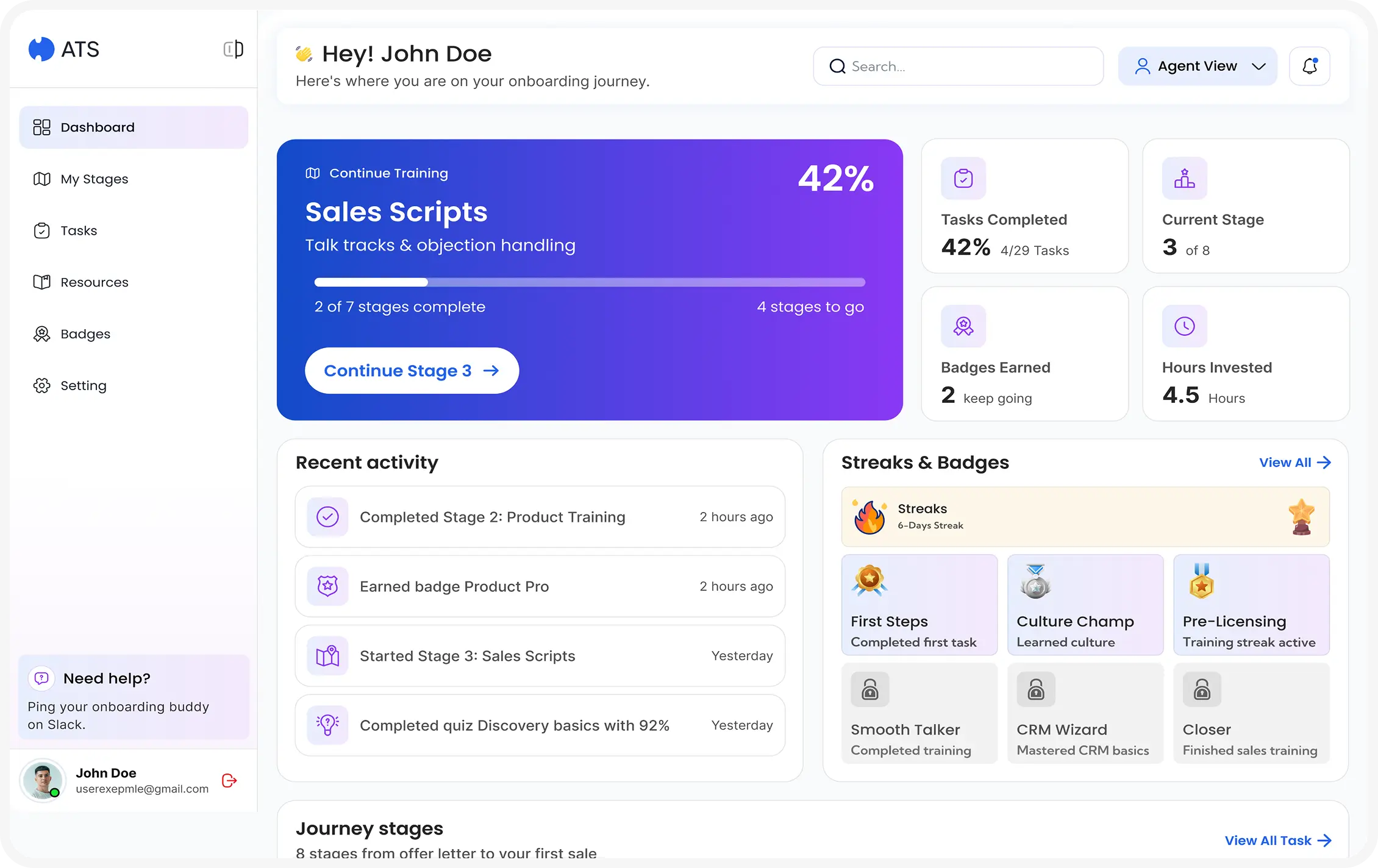Click the lock icon on Smooth Talker

(870, 689)
